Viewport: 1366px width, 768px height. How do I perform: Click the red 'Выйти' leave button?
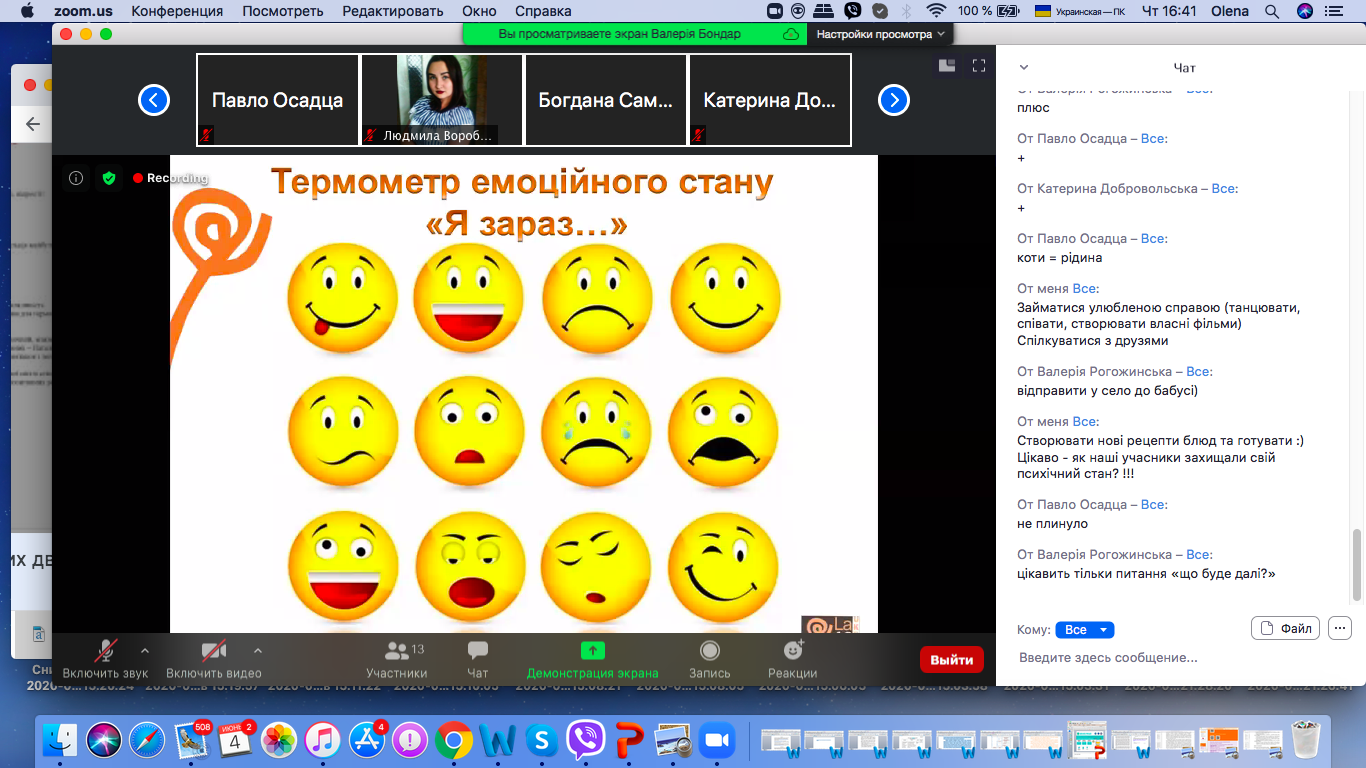click(951, 660)
